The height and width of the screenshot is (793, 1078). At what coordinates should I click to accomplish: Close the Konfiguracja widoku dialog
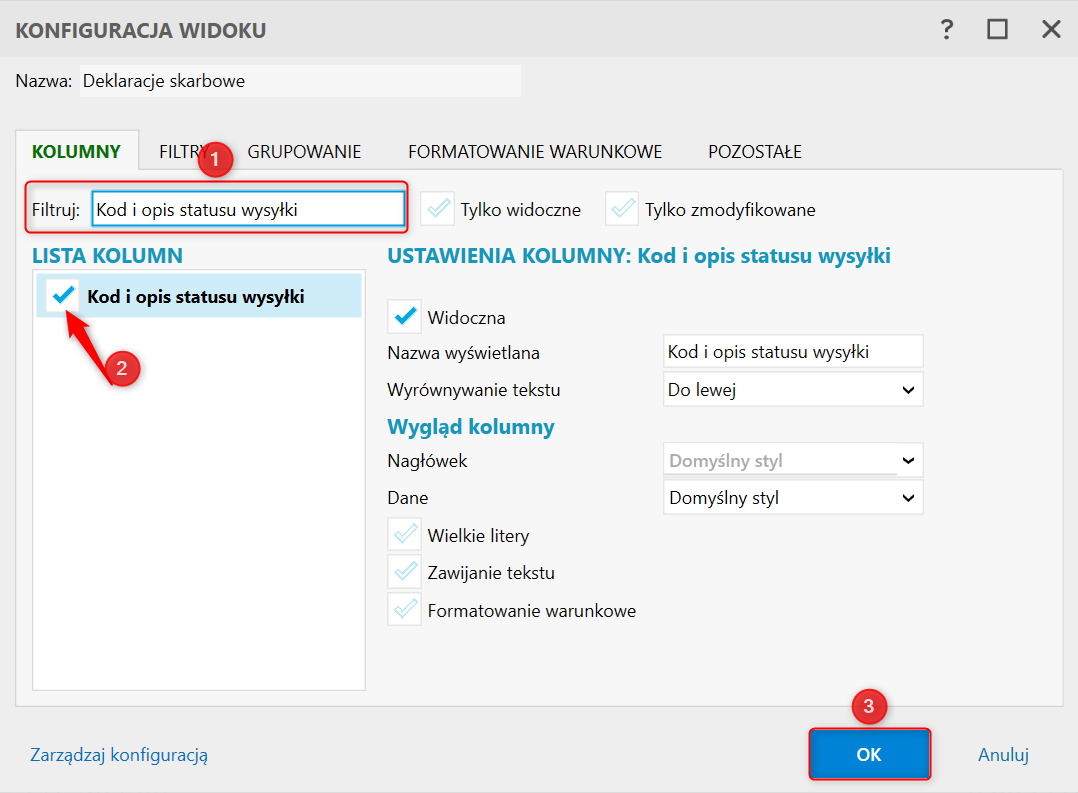1051,30
